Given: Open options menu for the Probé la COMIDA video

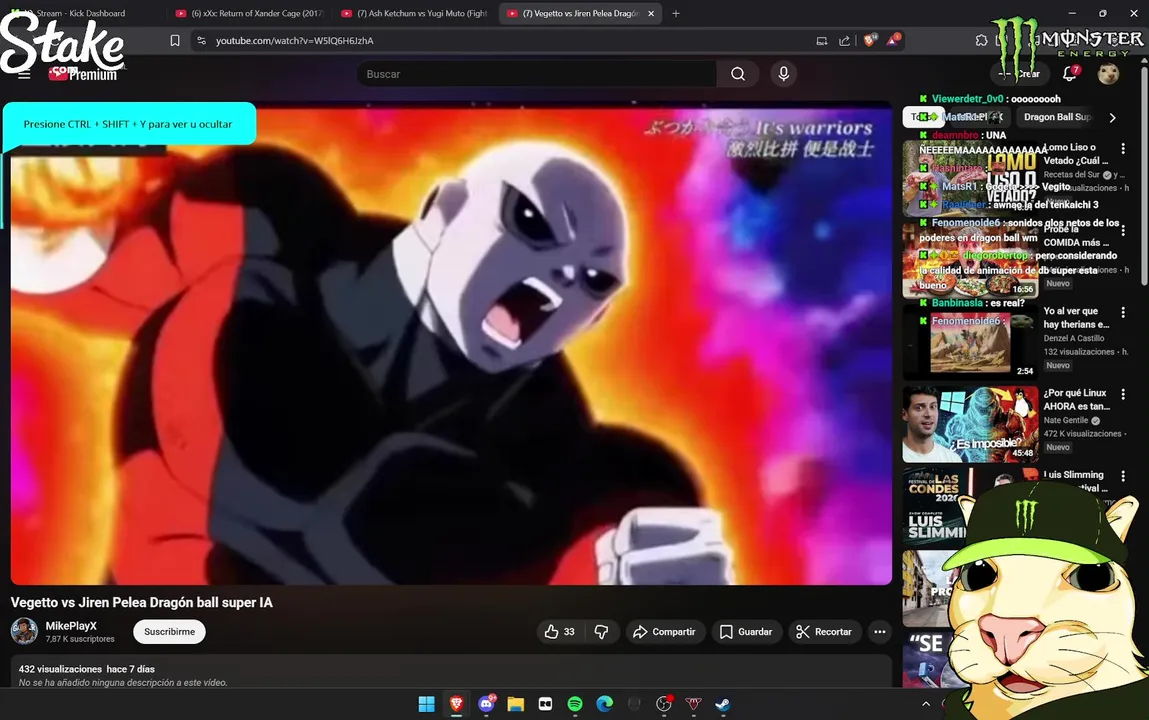Looking at the screenshot, I should click(1123, 231).
